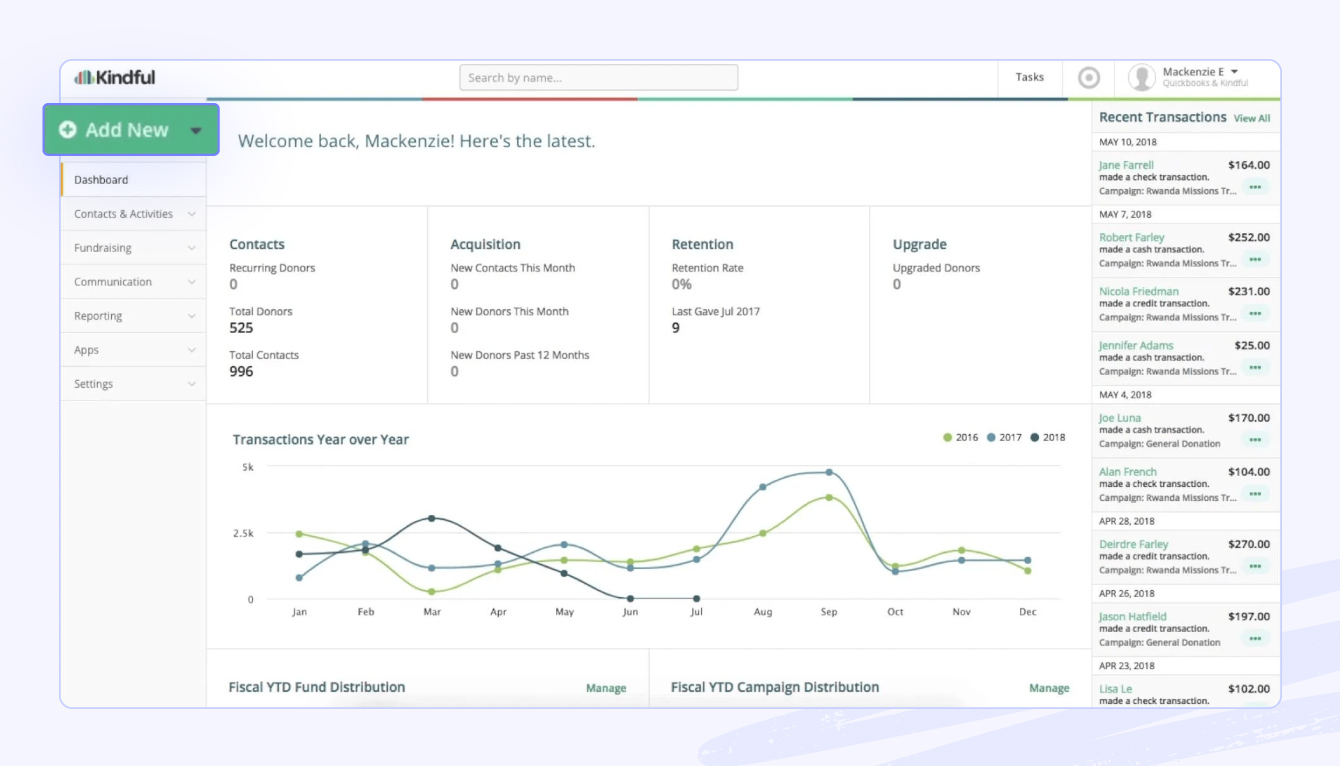The image size is (1340, 766).
Task: Click the plus icon on Add New
Action: [x=68, y=130]
